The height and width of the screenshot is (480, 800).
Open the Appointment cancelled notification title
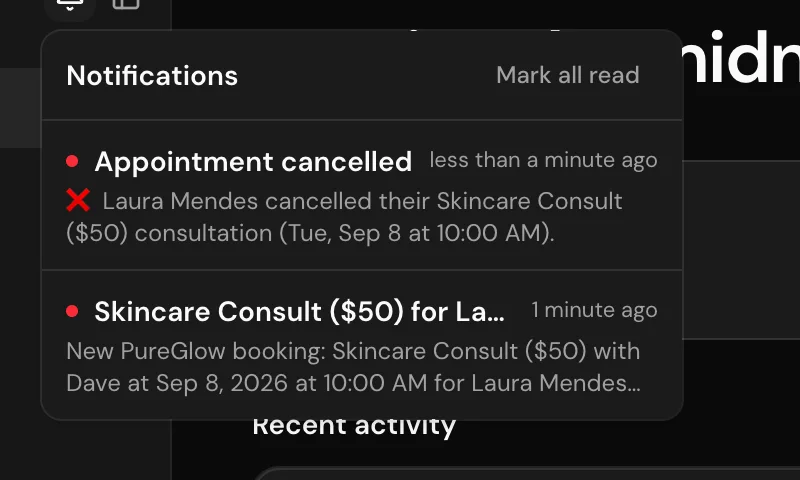click(253, 162)
